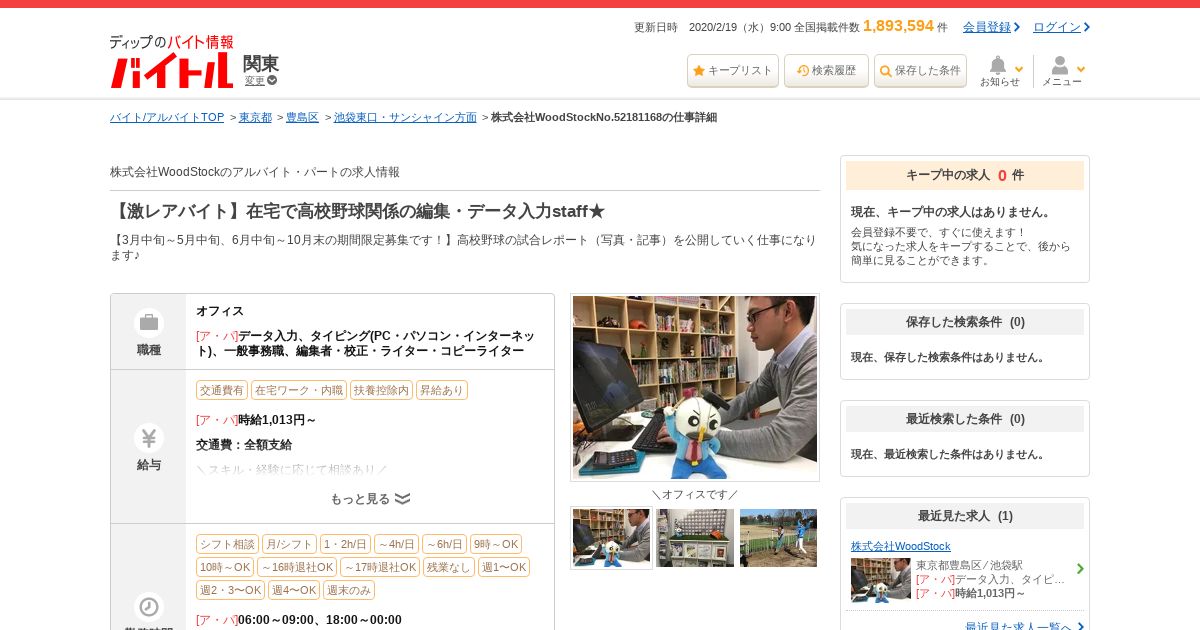This screenshot has width=1200, height=630.
Task: Click the 週4〜OK tag
Action: coord(294,590)
